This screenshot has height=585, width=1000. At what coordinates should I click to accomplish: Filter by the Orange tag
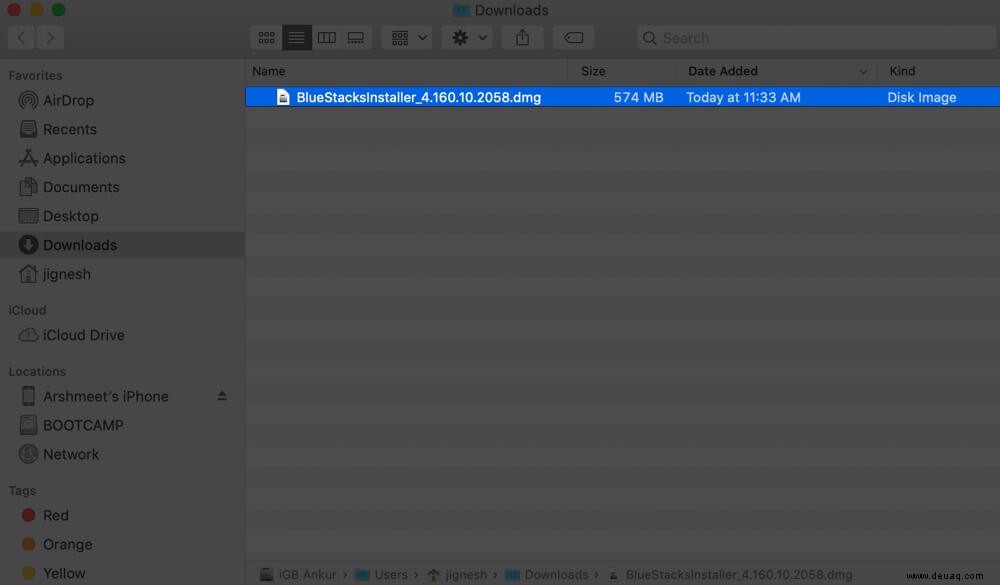click(x=68, y=545)
